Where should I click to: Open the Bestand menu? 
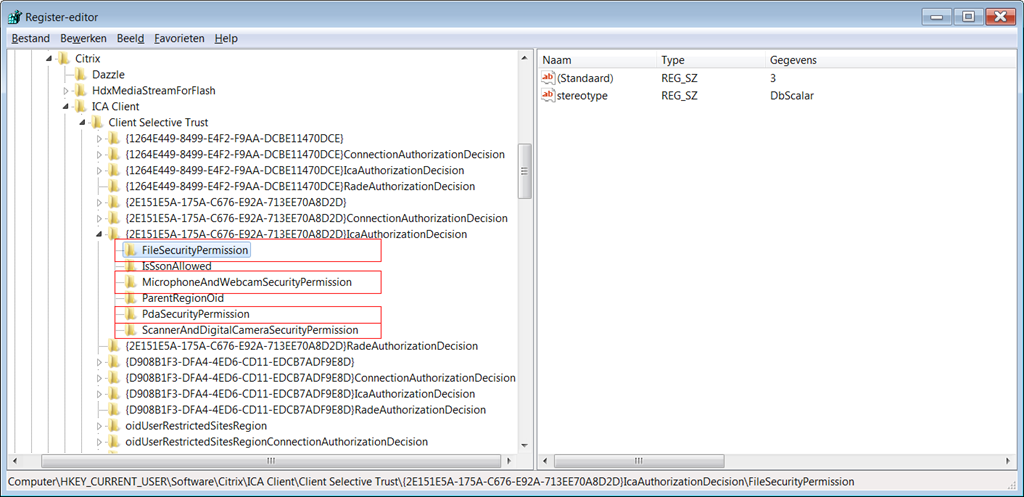click(x=30, y=38)
